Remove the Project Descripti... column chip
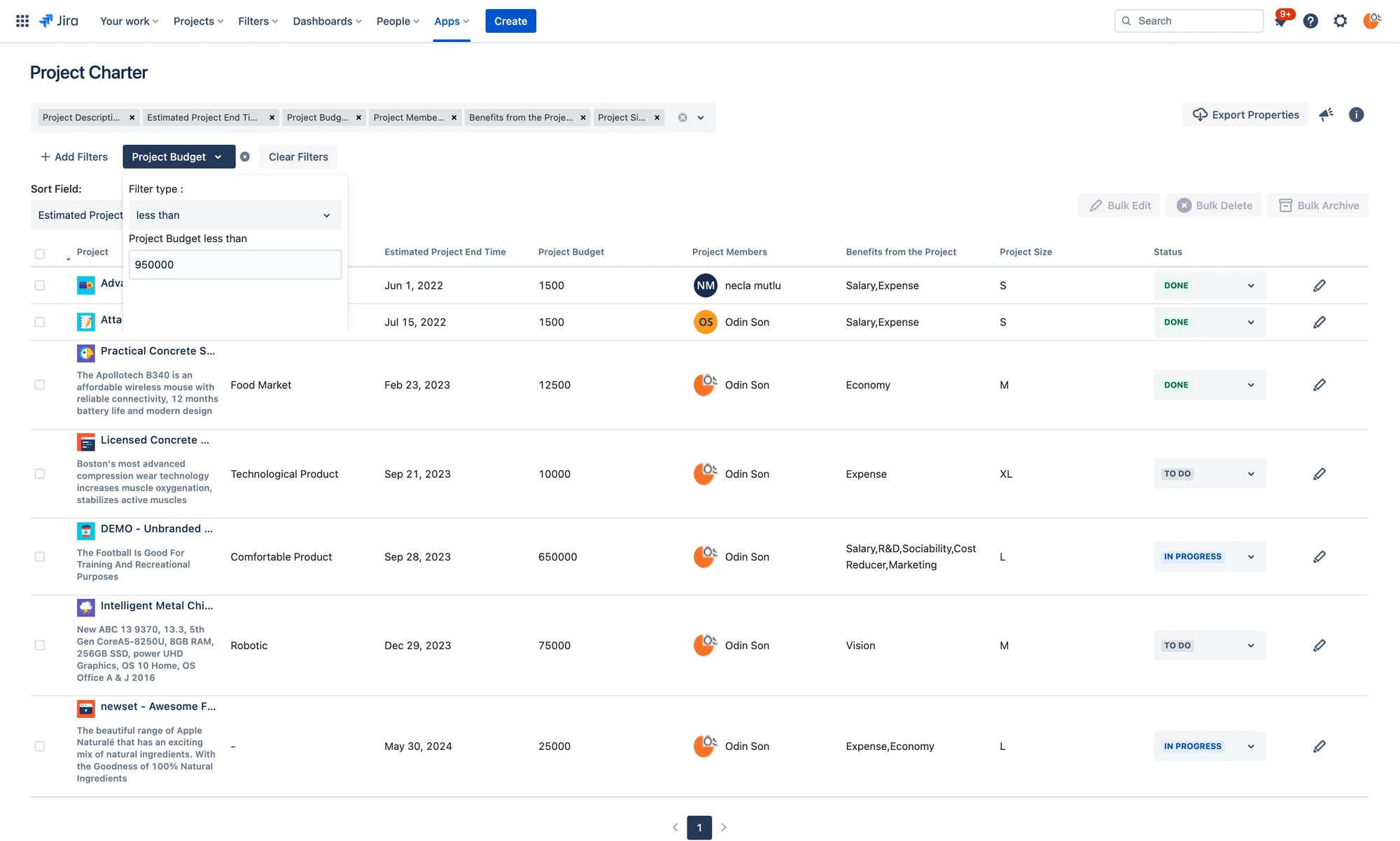 (x=132, y=118)
